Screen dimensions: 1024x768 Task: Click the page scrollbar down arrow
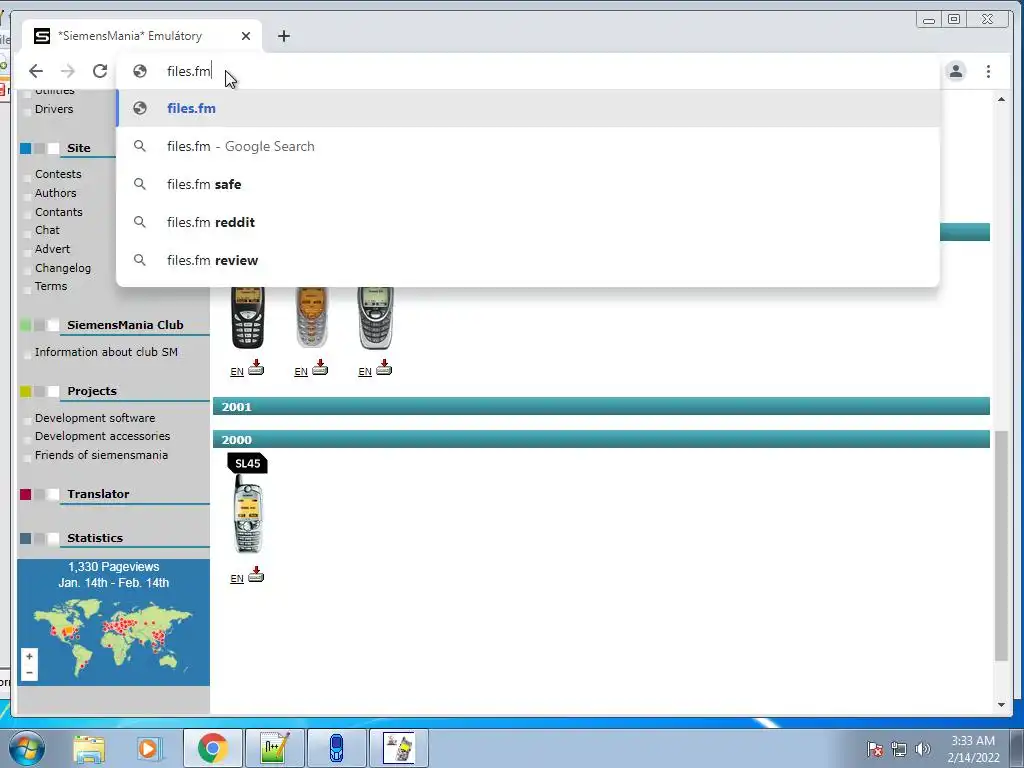click(1001, 705)
